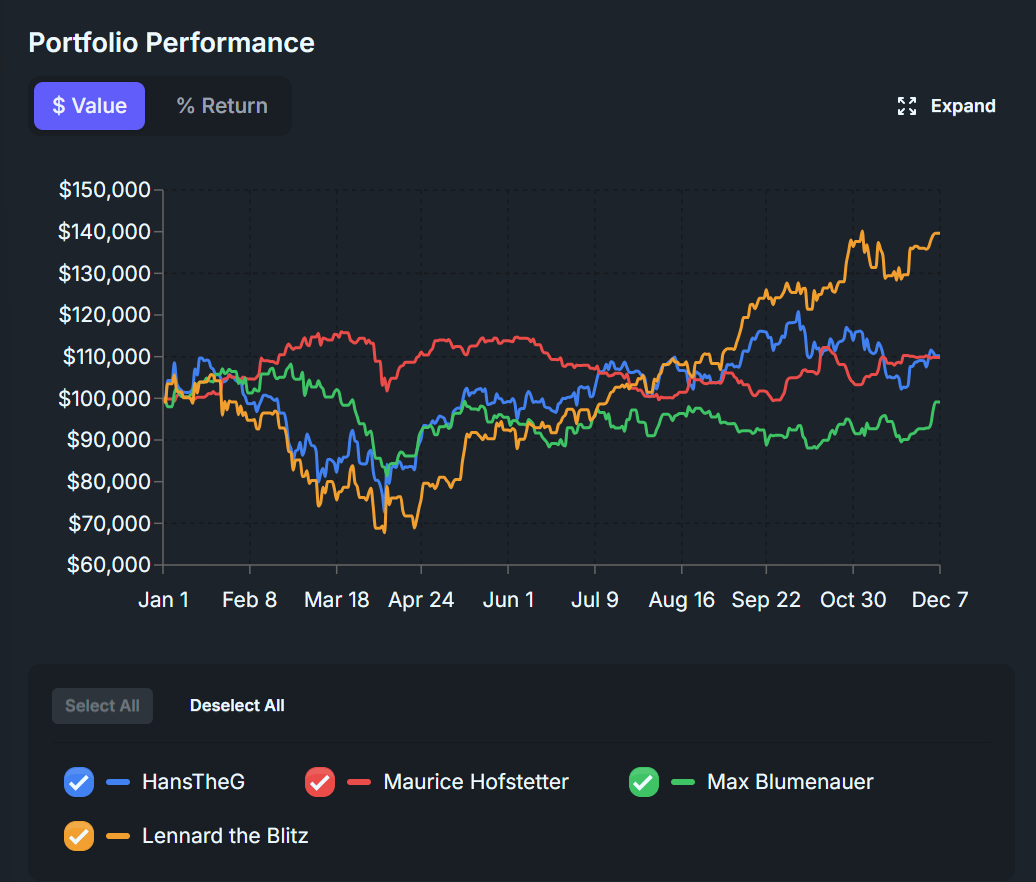The width and height of the screenshot is (1036, 882).
Task: Click the Dec 7 axis label
Action: point(939,599)
